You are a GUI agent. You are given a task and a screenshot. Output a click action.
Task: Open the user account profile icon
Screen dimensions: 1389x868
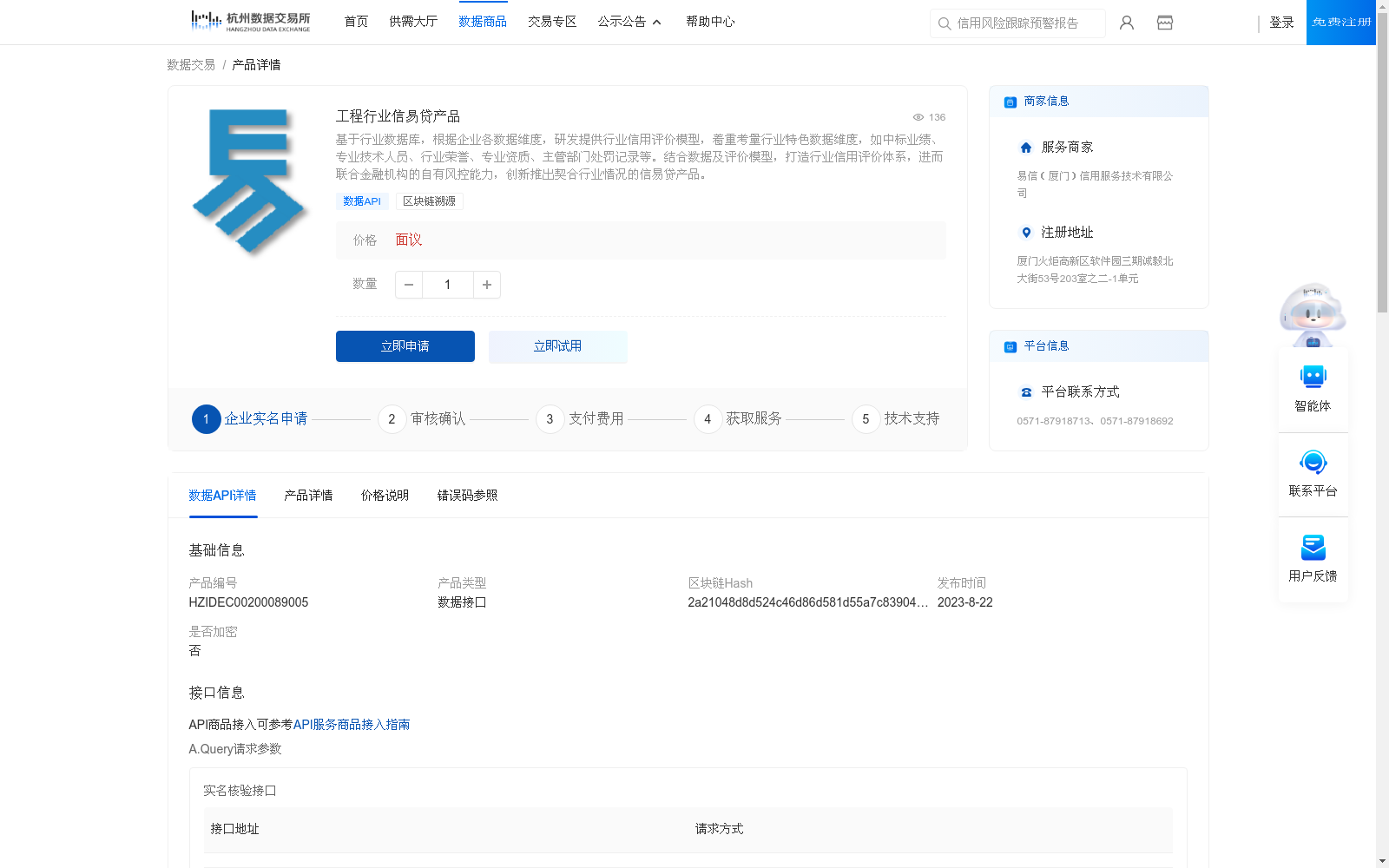(1127, 23)
